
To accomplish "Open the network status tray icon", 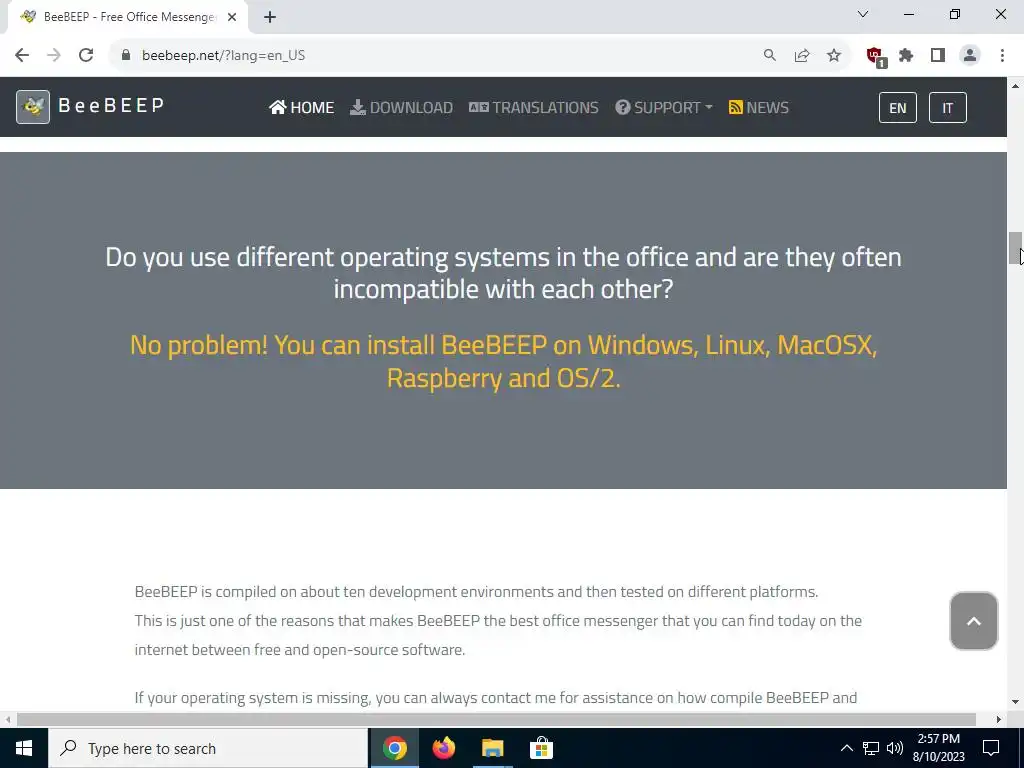I will 871,748.
